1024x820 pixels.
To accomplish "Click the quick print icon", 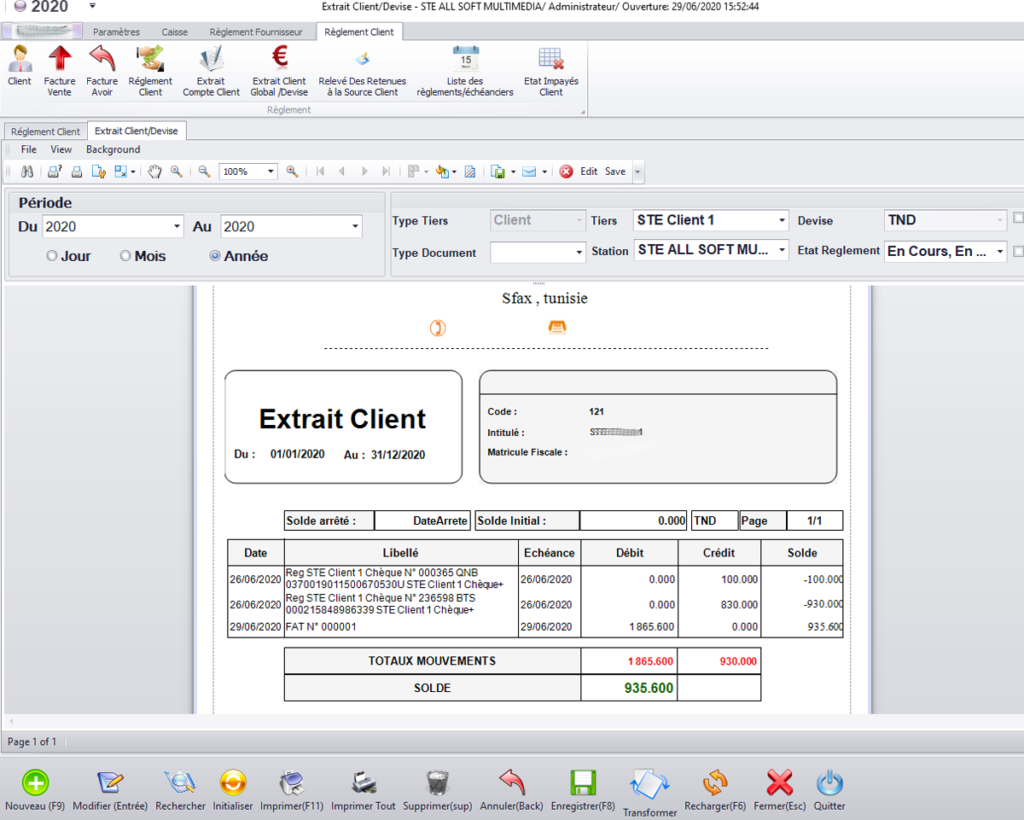I will pos(76,172).
